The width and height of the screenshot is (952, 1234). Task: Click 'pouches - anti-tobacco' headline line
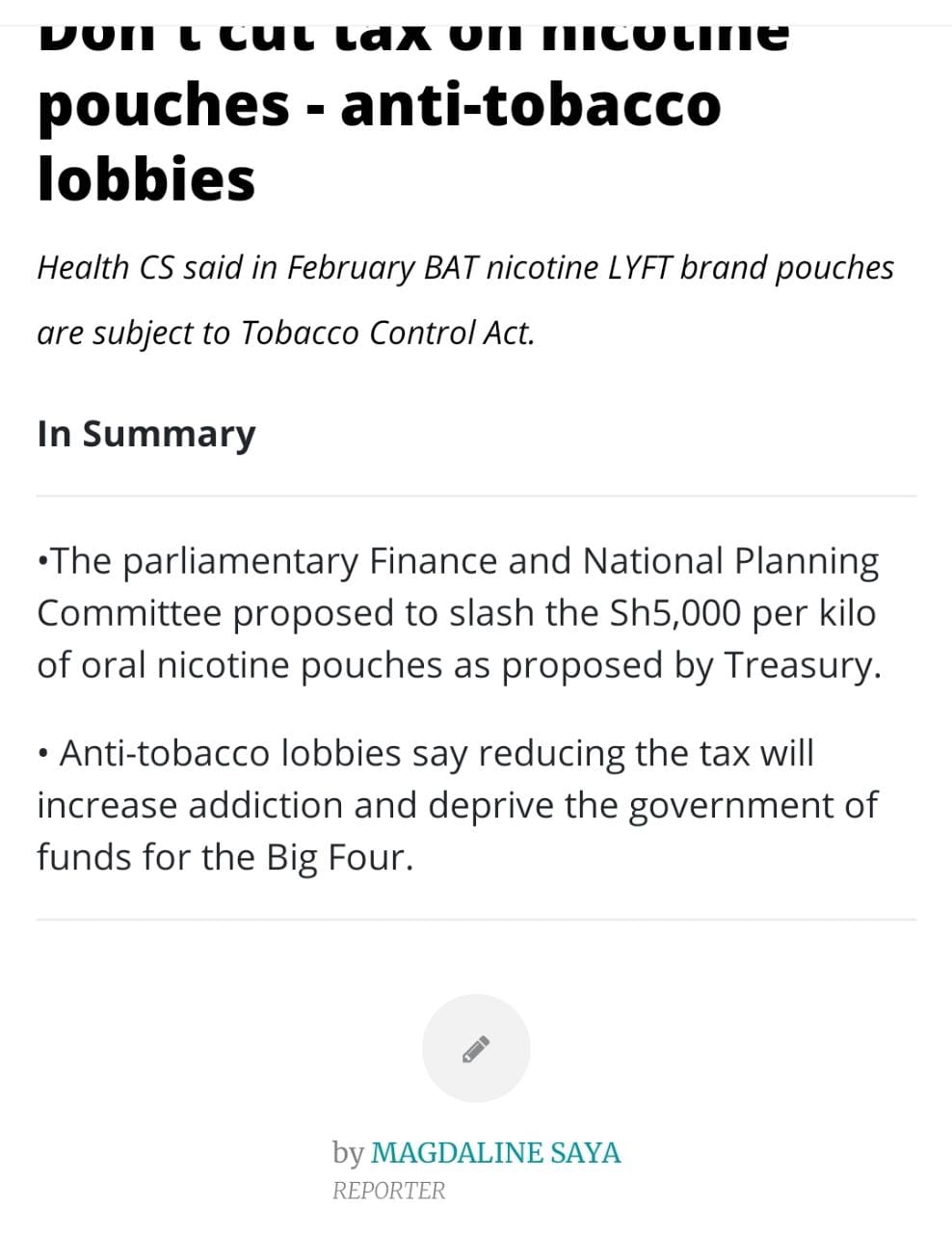coord(379,104)
